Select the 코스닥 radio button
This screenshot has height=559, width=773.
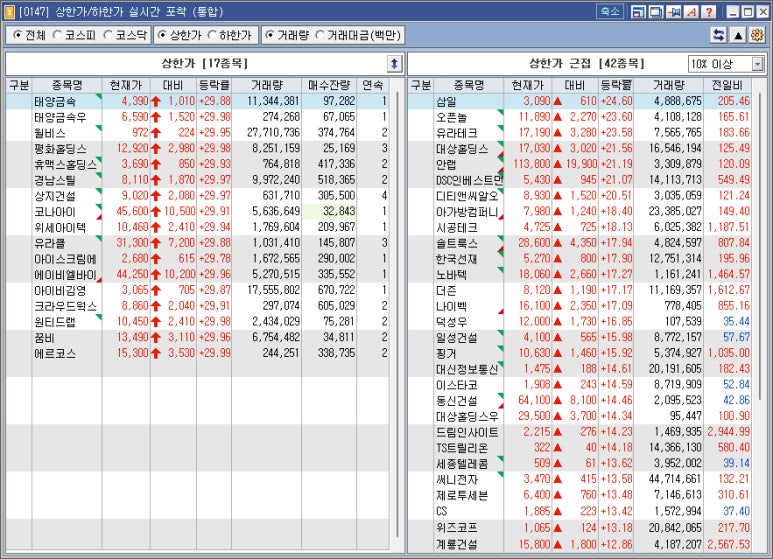107,35
